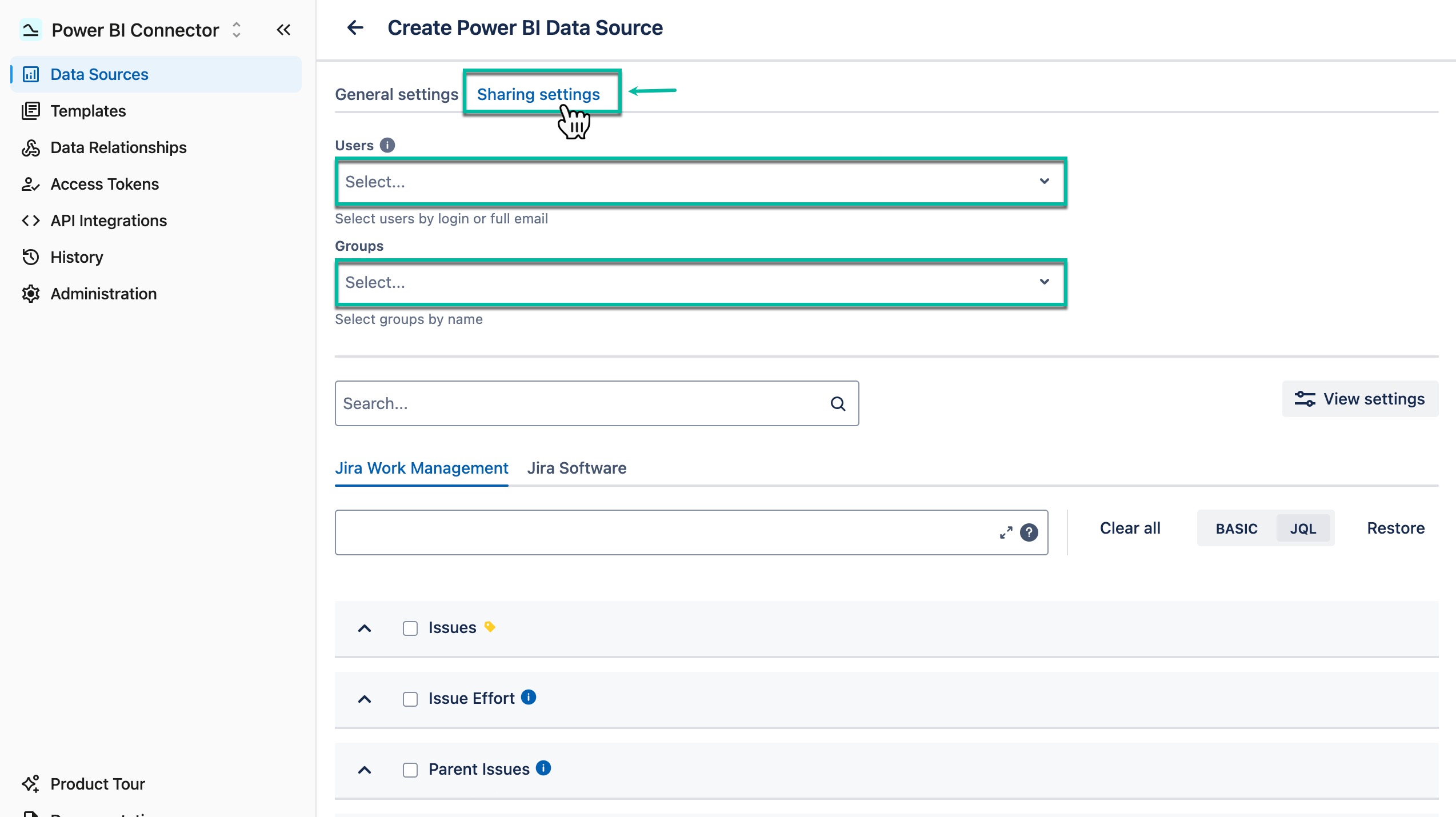Open the Users Select dropdown

(x=700, y=182)
